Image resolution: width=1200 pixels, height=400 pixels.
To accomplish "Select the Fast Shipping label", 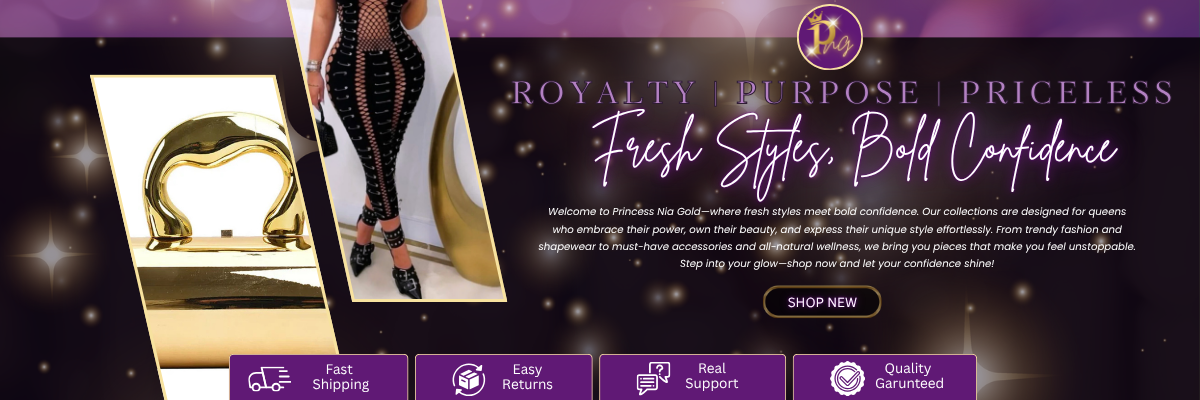I will (x=340, y=377).
